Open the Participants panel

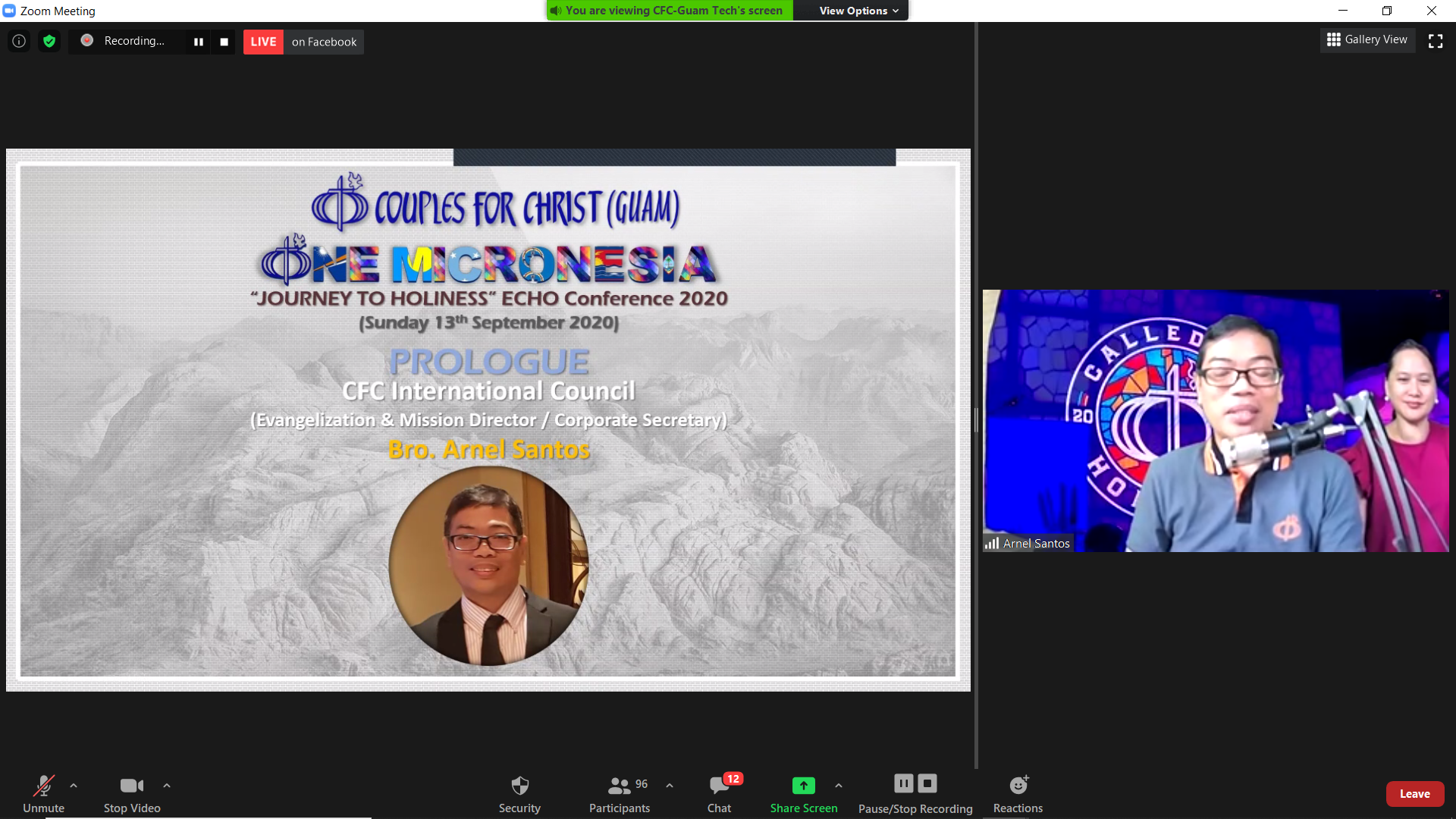tap(620, 793)
